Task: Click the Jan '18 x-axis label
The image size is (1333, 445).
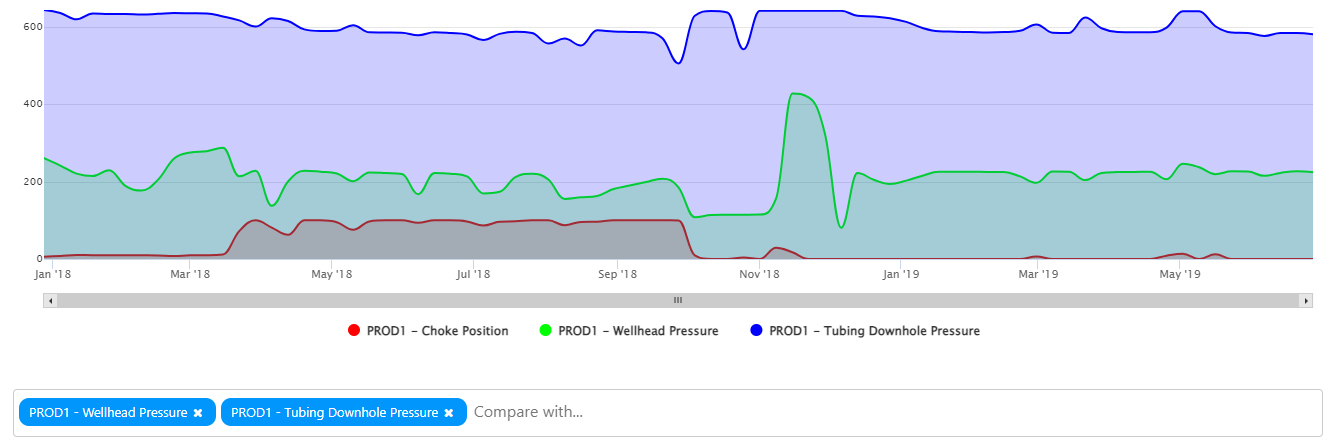Action: [x=52, y=273]
